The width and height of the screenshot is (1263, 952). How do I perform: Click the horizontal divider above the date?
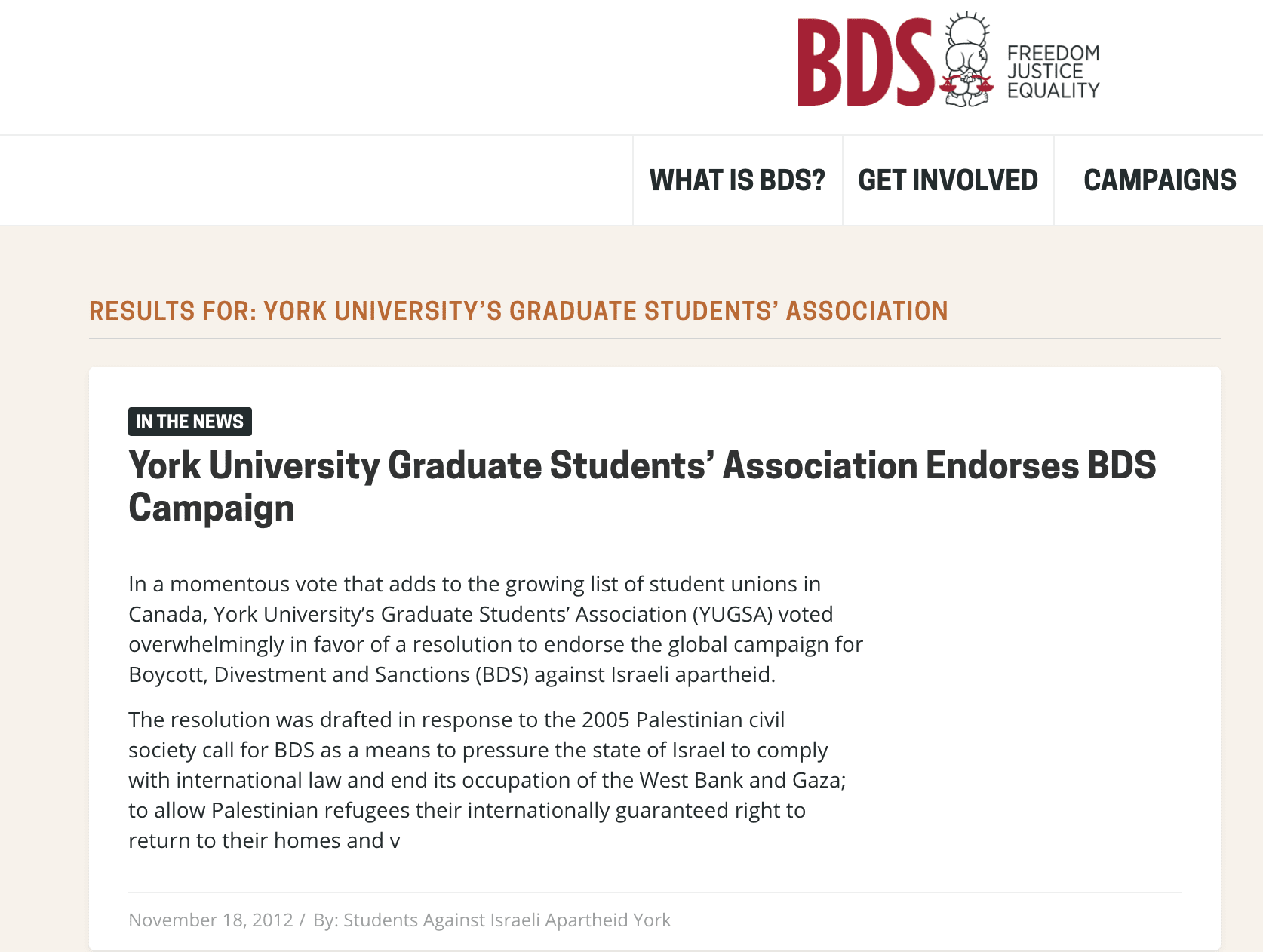[655, 892]
